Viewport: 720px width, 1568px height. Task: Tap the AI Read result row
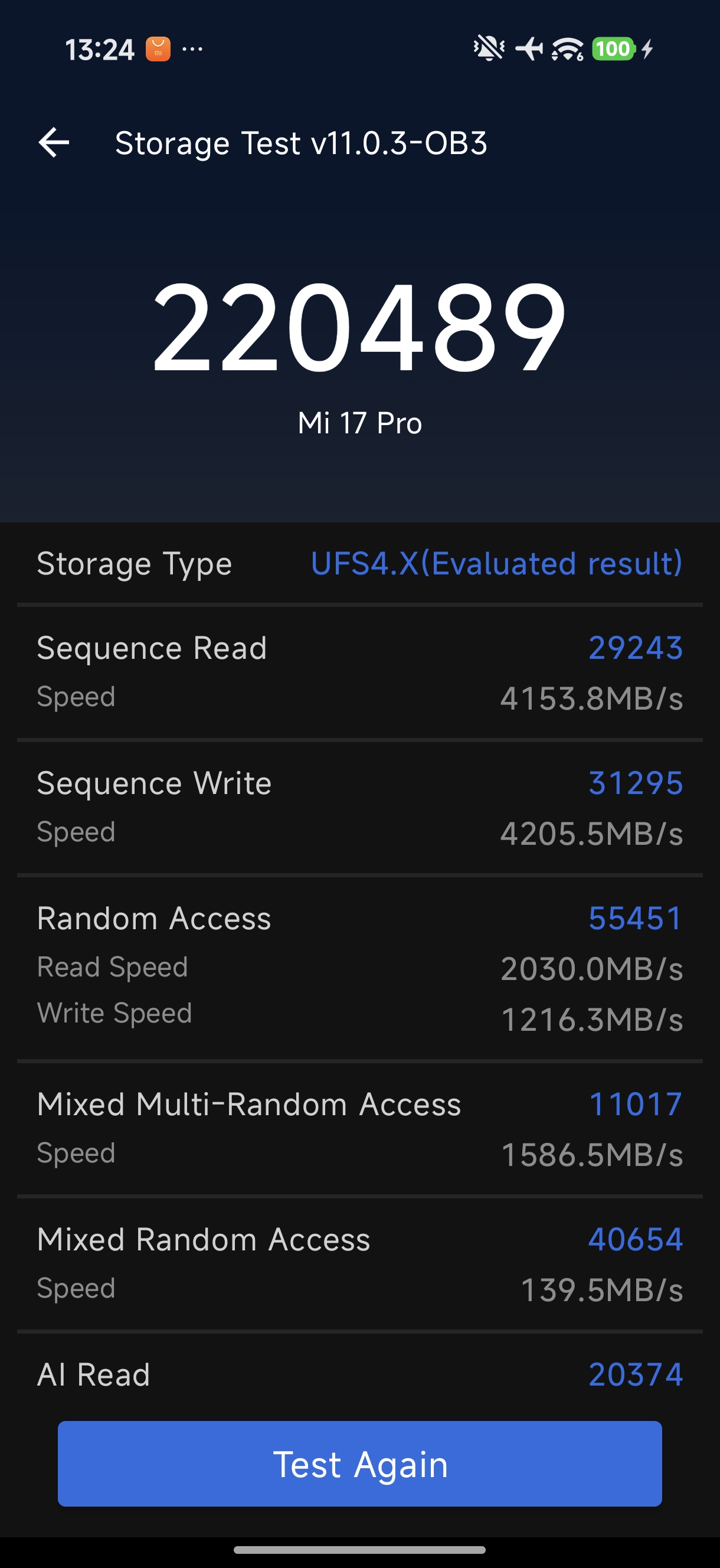coord(359,1374)
